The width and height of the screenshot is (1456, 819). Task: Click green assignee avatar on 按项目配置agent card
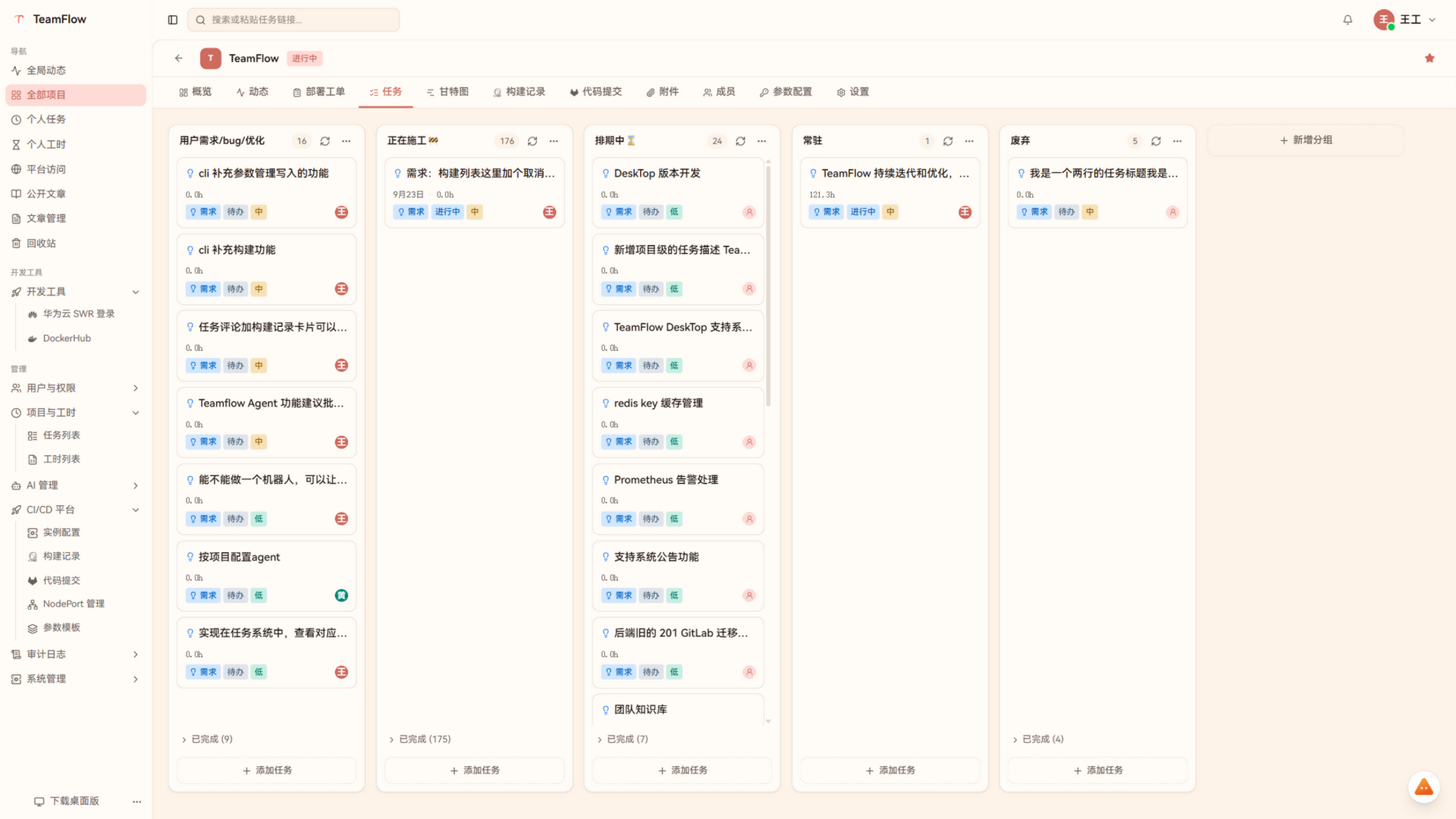341,595
